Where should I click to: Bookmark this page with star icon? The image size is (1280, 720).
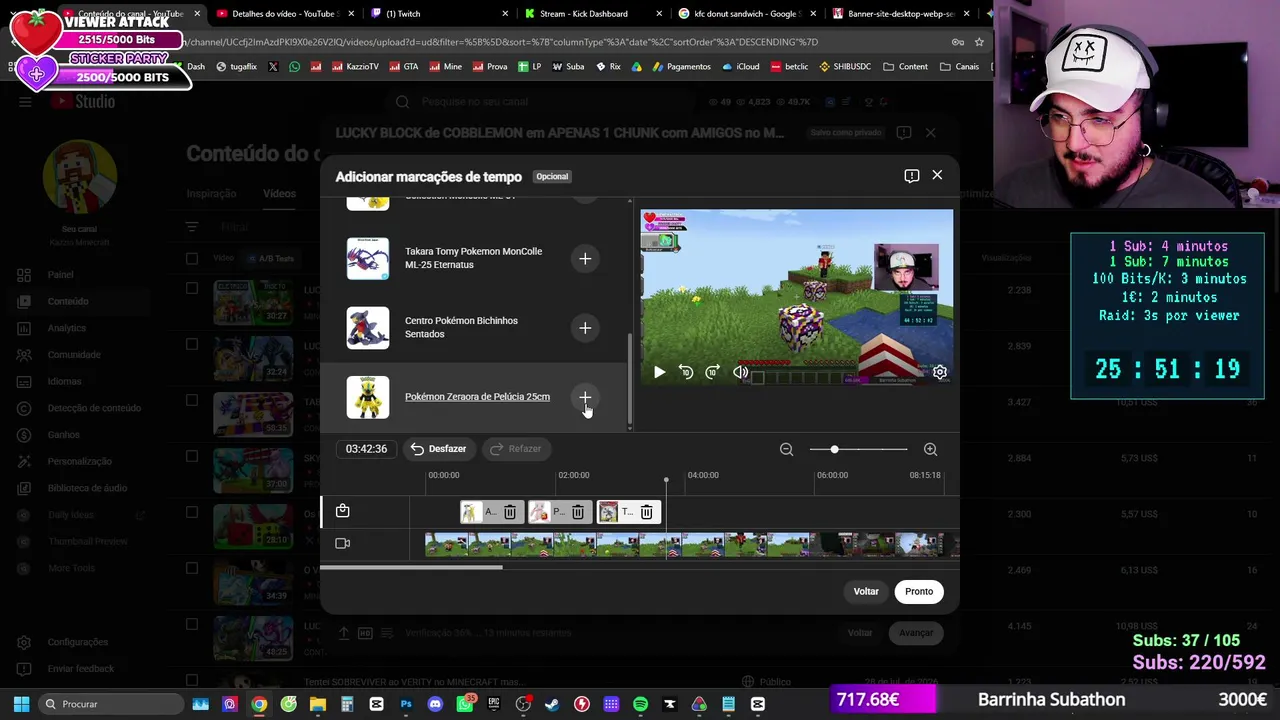click(x=979, y=42)
